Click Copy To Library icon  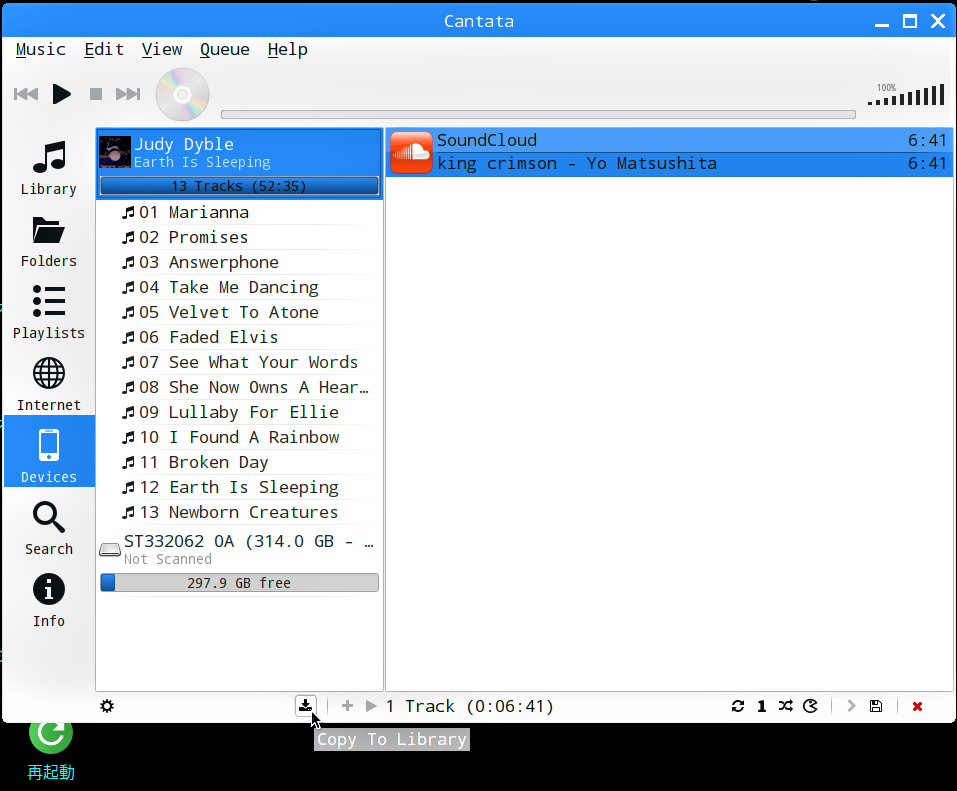tap(306, 706)
